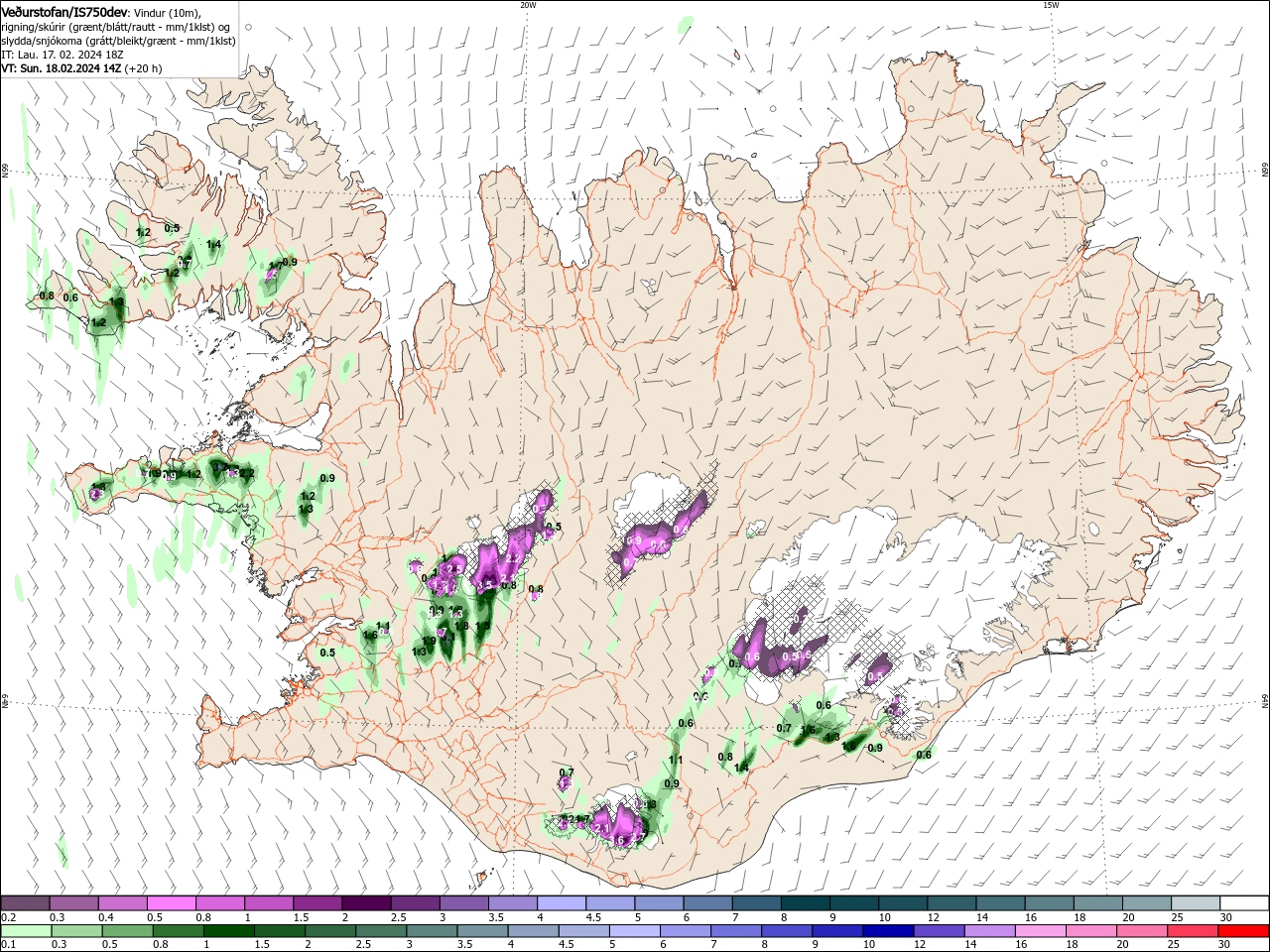Click the 0.5 precipitation value on Reykjanes peninsula
This screenshot has width=1270, height=952.
tap(327, 653)
